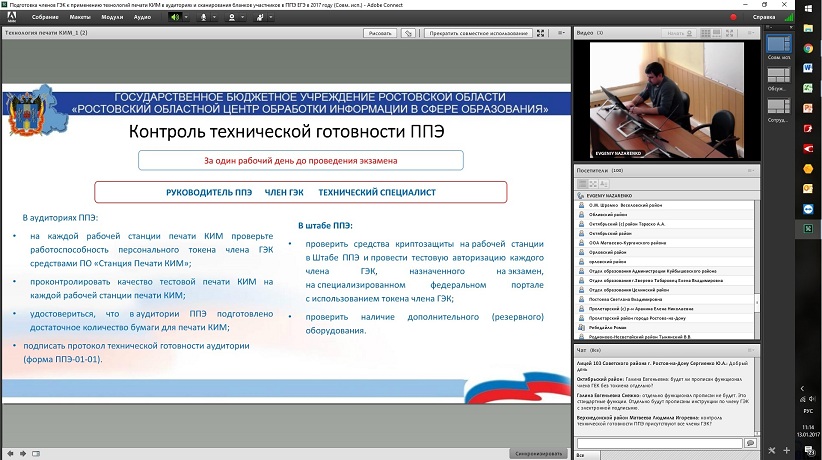The width and height of the screenshot is (822, 460).
Task: Click the Рисовать button
Action: (x=380, y=33)
